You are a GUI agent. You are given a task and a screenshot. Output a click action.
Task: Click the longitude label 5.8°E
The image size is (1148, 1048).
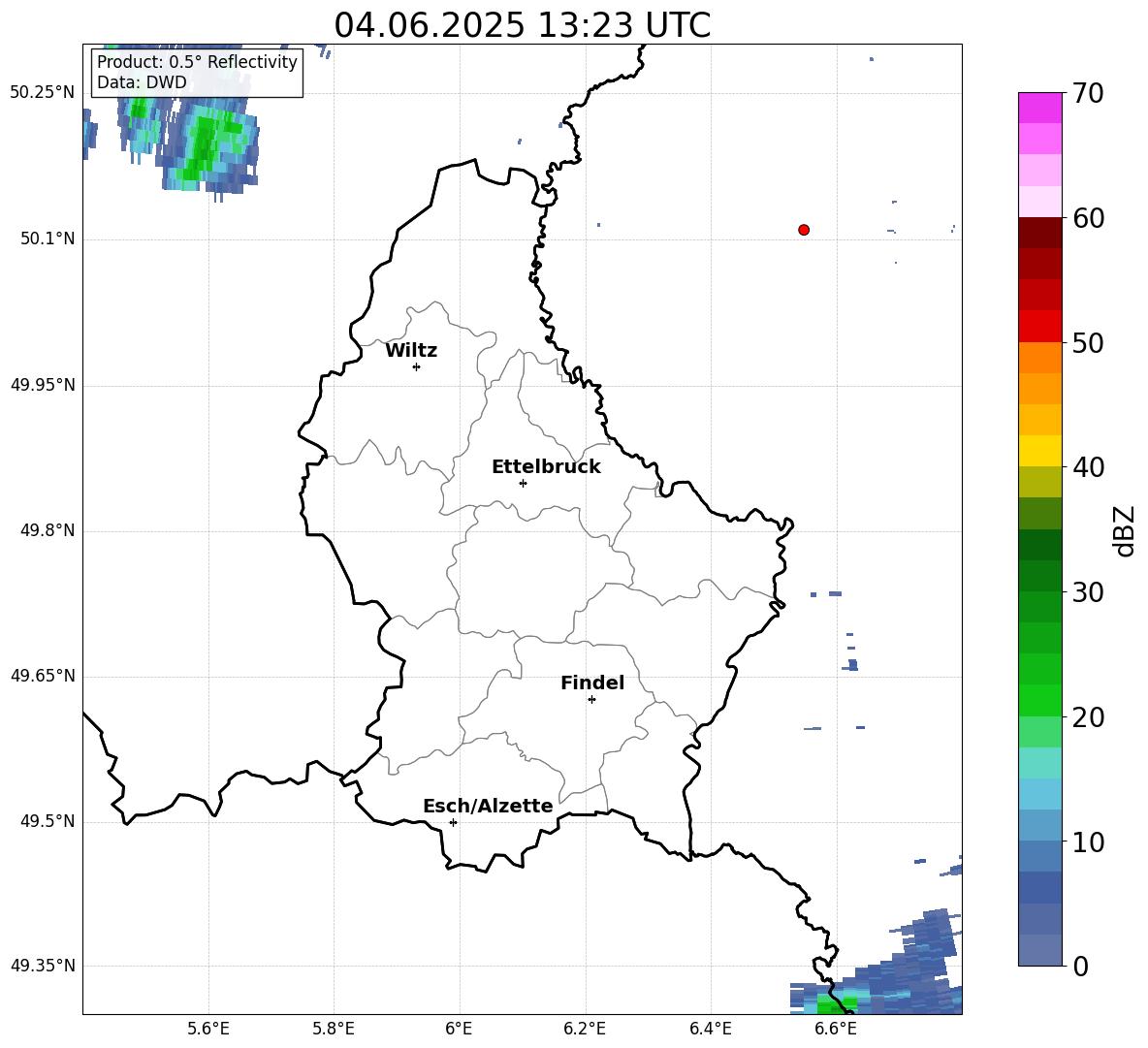tap(334, 1029)
